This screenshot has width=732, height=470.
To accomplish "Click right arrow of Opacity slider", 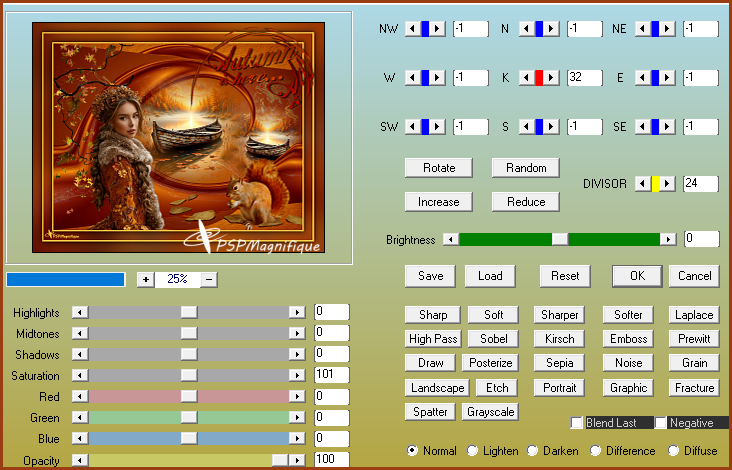I will pyautogui.click(x=297, y=460).
